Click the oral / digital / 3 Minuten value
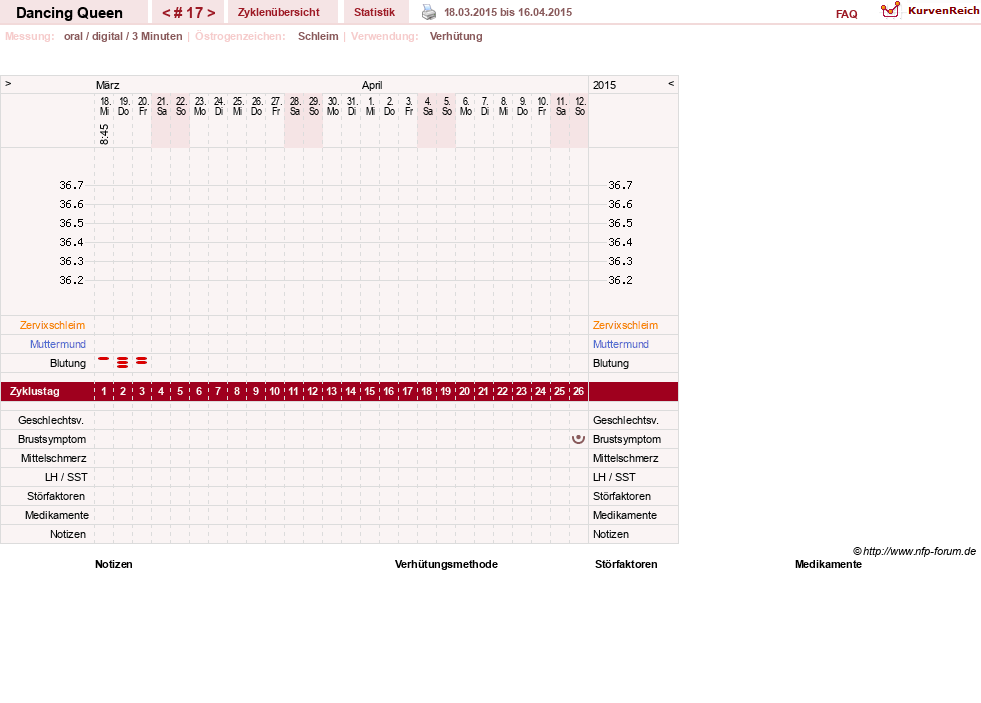 123,36
